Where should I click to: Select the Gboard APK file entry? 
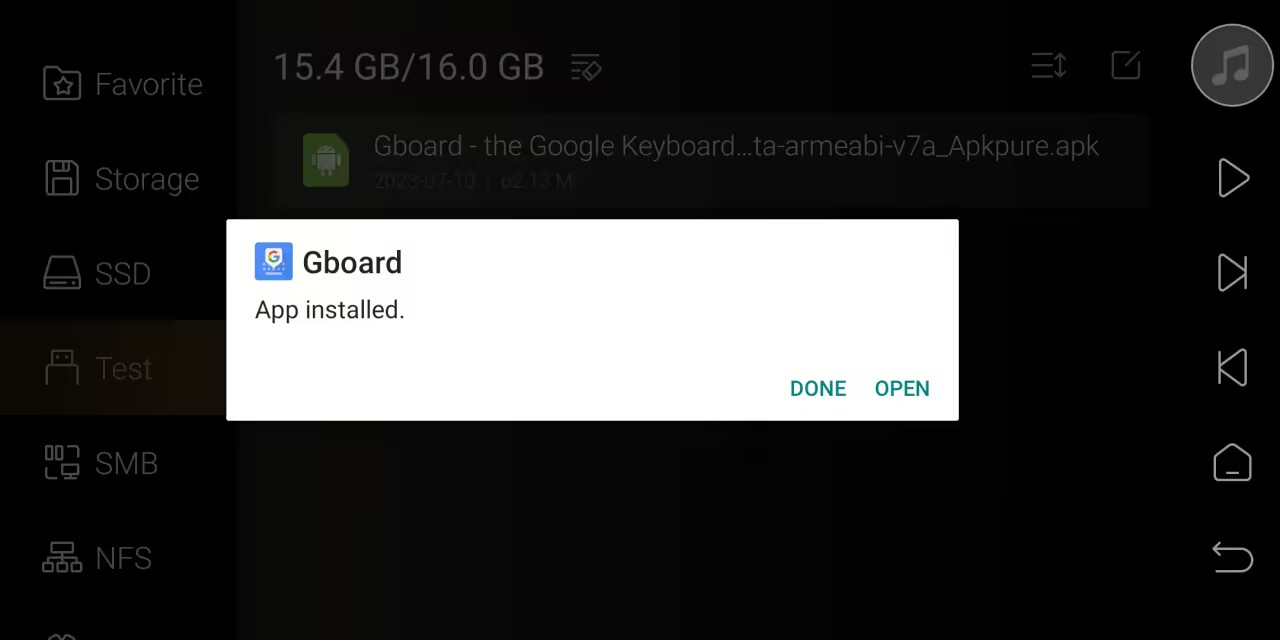click(710, 161)
